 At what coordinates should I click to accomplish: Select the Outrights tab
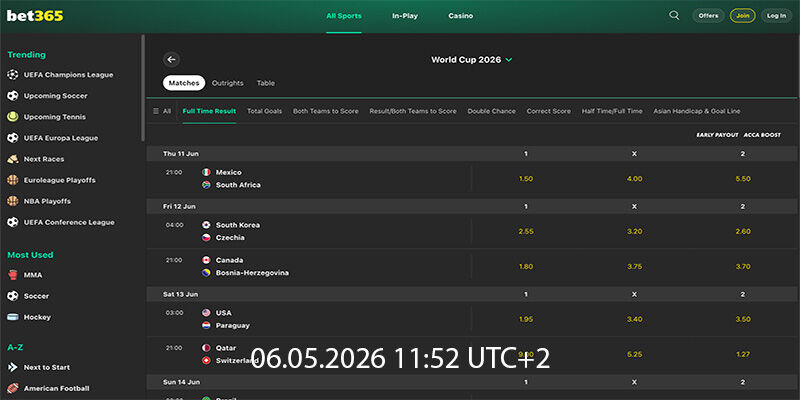(x=228, y=83)
